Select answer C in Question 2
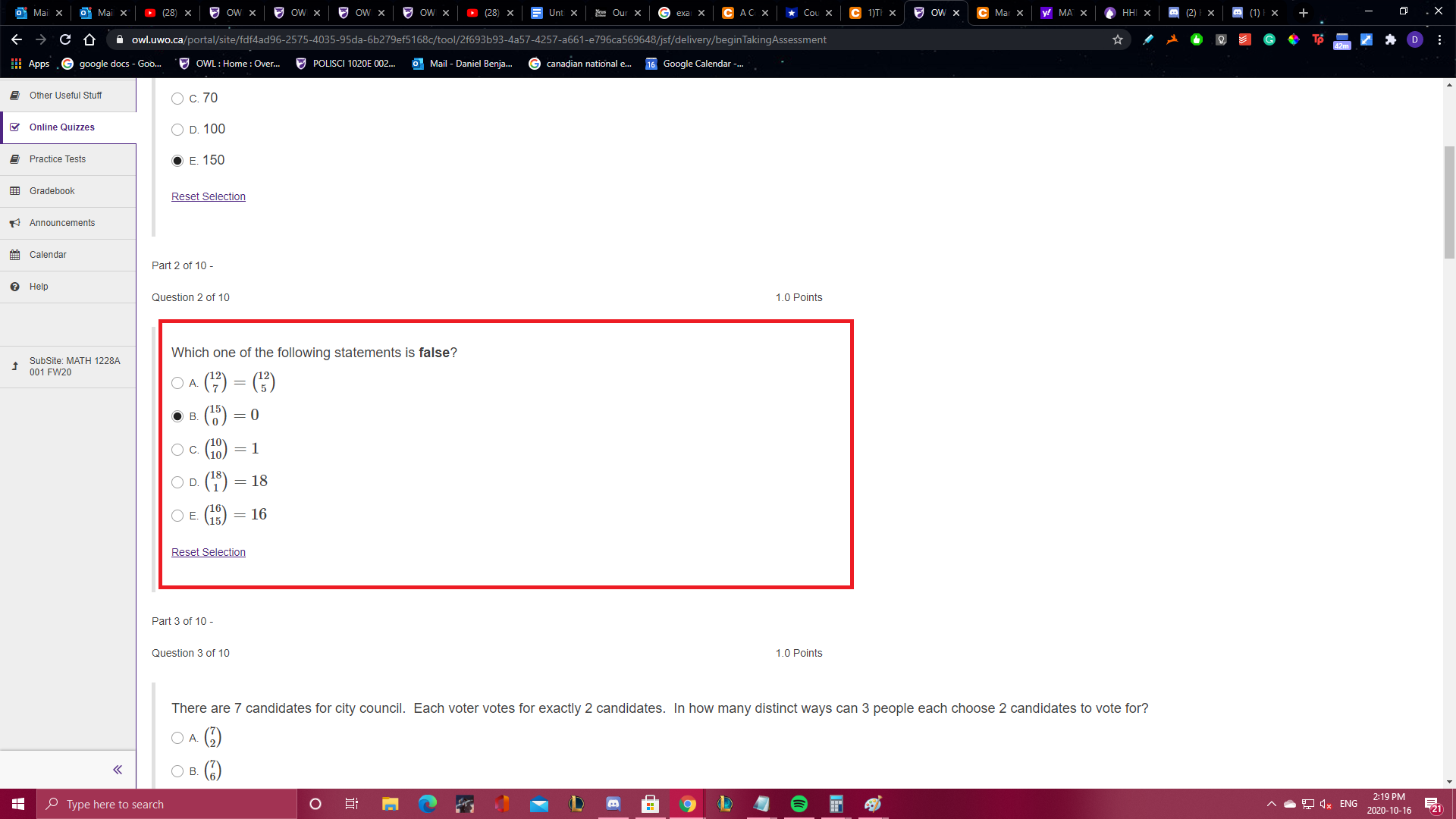The image size is (1456, 819). point(177,450)
